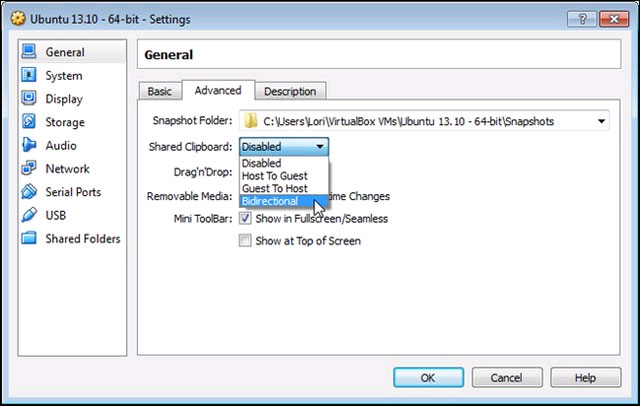Open Storage disk icon
This screenshot has width=640, height=406.
pyautogui.click(x=28, y=122)
